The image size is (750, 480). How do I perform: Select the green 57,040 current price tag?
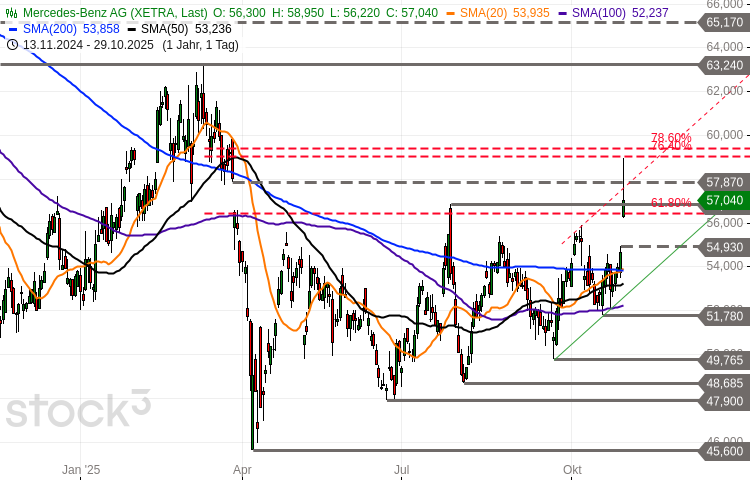pos(725,201)
